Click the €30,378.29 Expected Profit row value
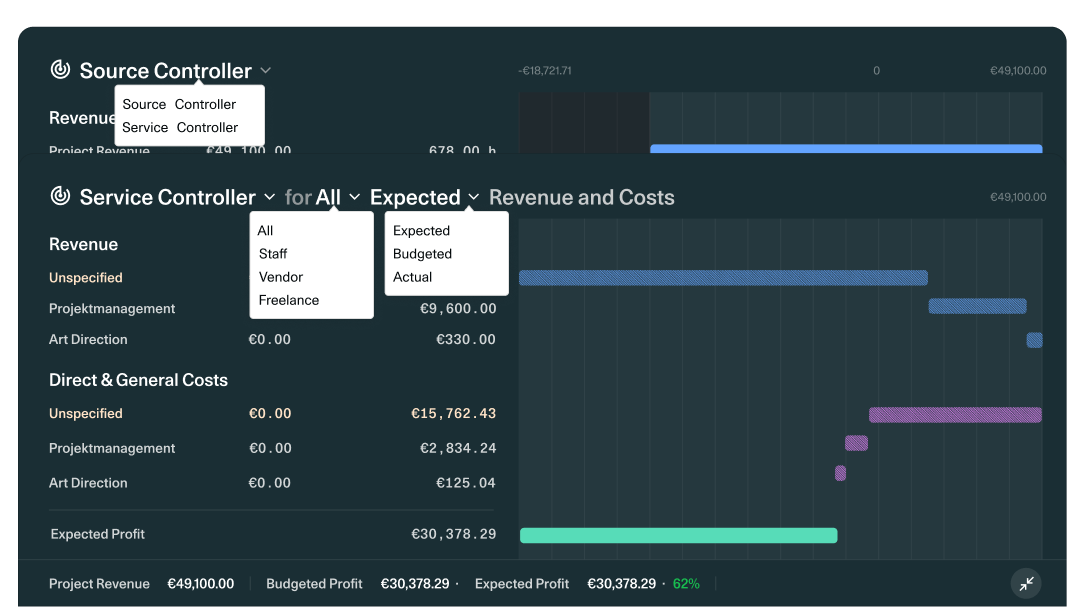1092x607 pixels. point(453,534)
